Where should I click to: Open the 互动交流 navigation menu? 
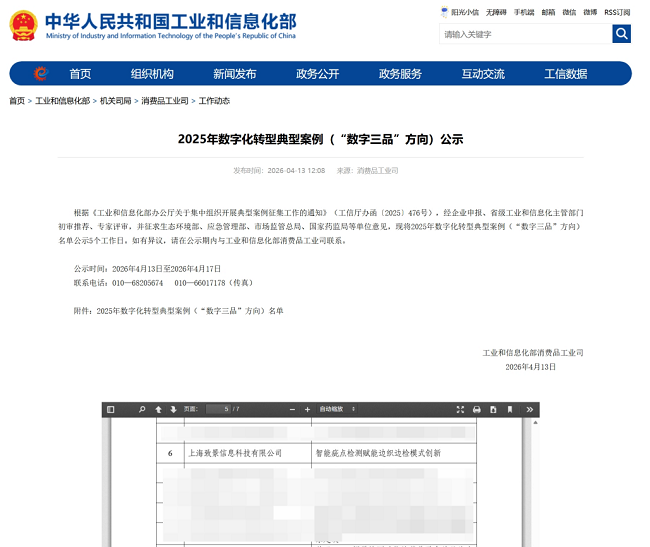(483, 74)
